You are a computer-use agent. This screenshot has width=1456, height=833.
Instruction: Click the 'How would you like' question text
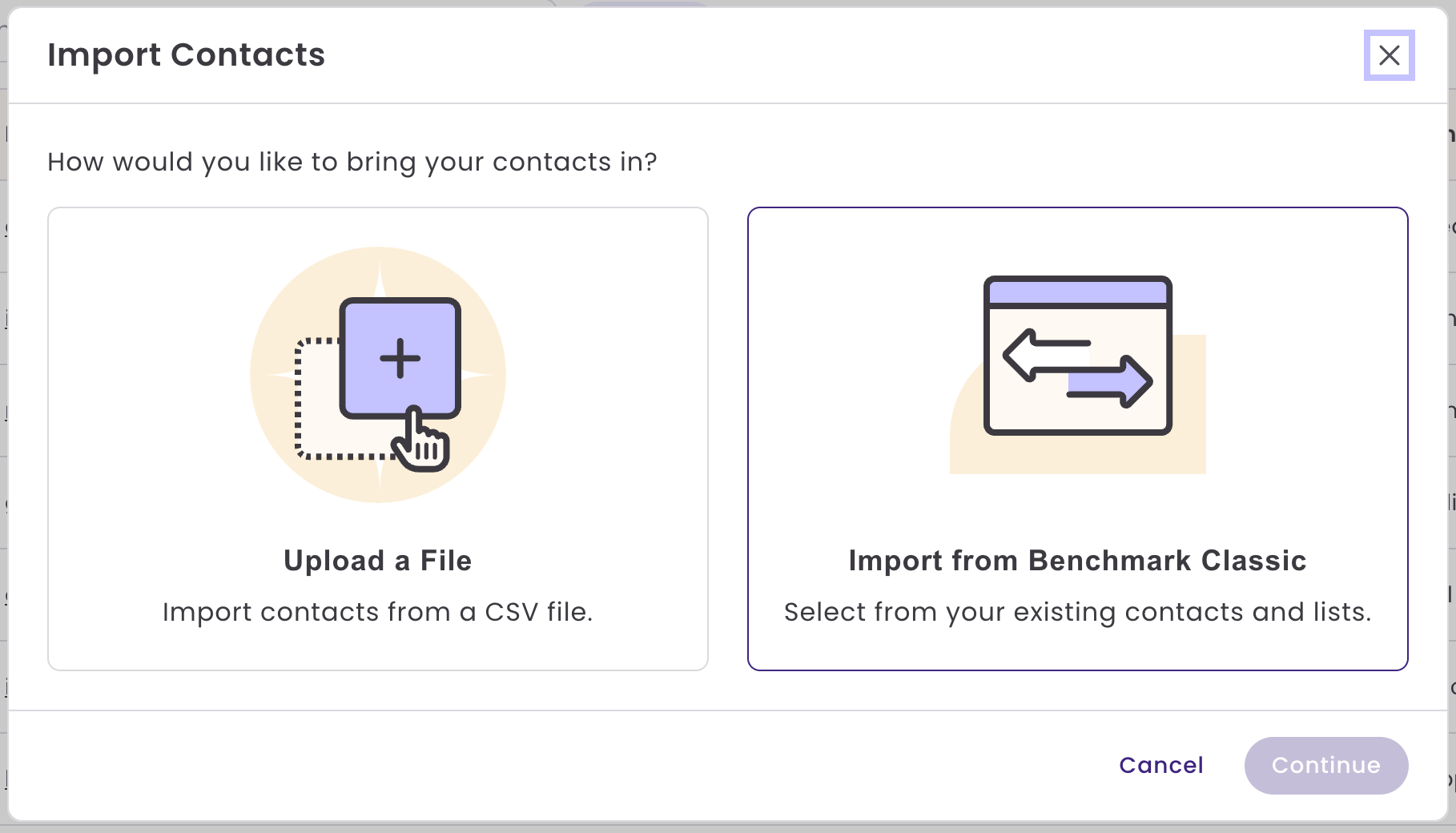[x=352, y=162]
